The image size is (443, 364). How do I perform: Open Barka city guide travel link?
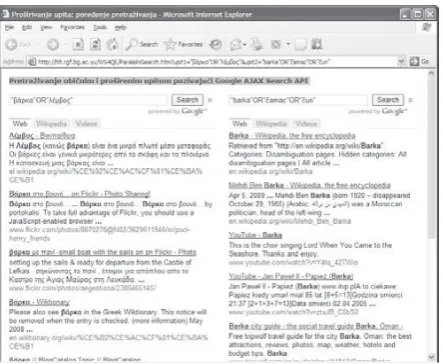click(x=316, y=326)
